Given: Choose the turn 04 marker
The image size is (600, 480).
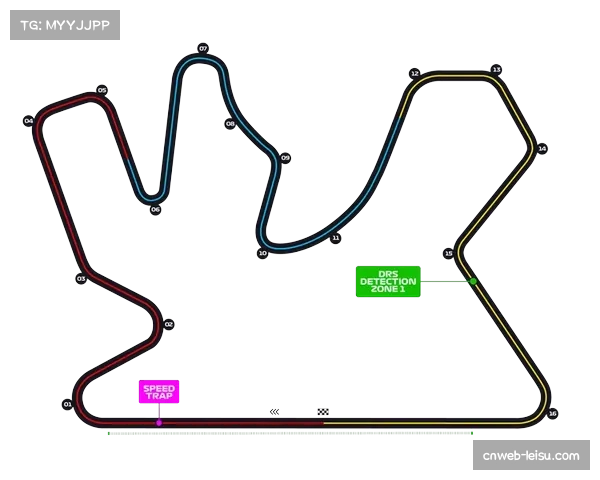Looking at the screenshot, I should click(29, 120).
